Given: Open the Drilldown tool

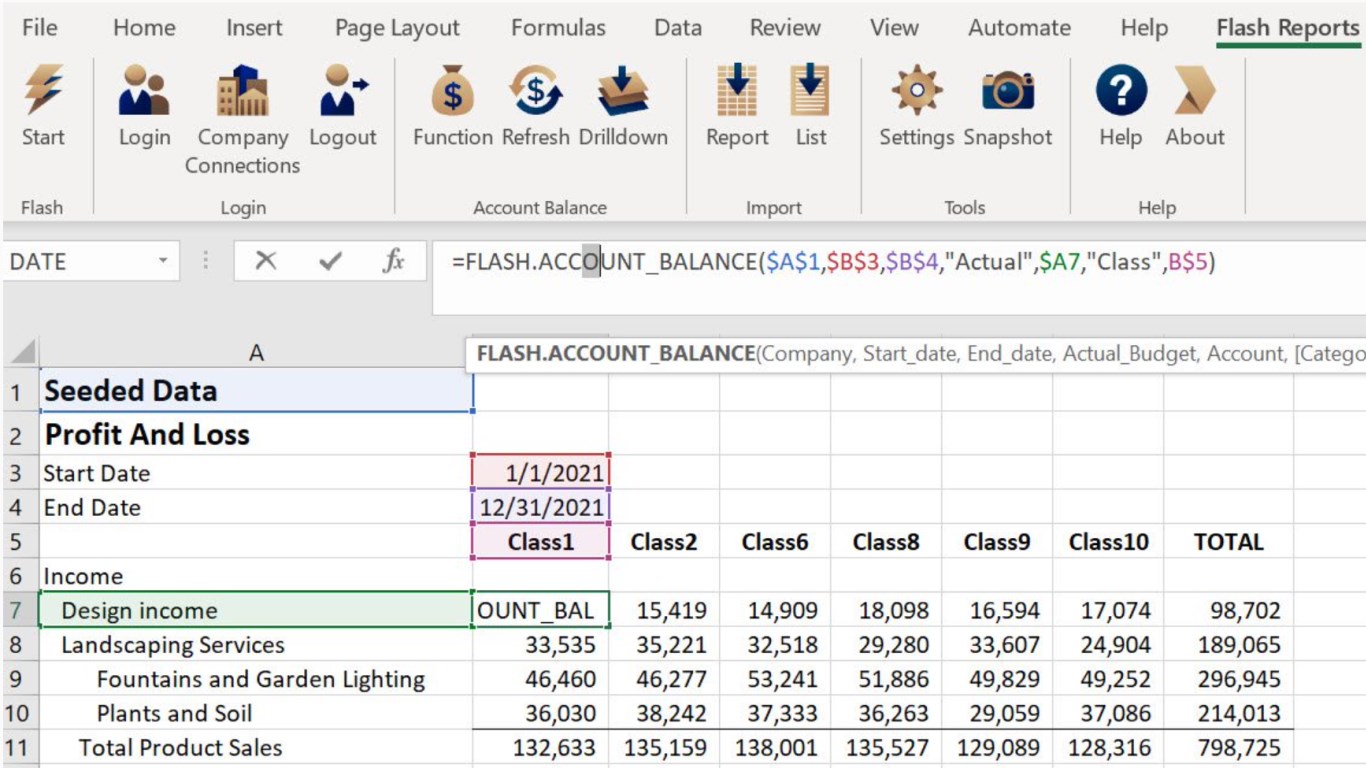Looking at the screenshot, I should coord(623,91).
